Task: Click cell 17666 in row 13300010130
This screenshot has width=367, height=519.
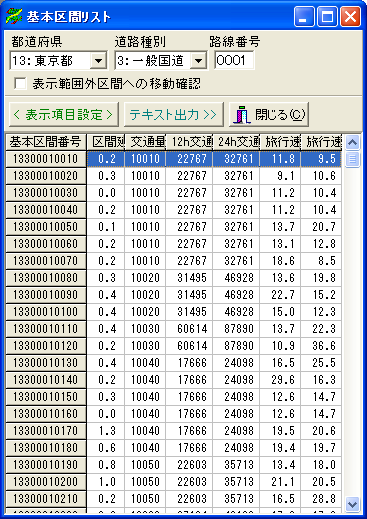Action: pyautogui.click(x=189, y=363)
